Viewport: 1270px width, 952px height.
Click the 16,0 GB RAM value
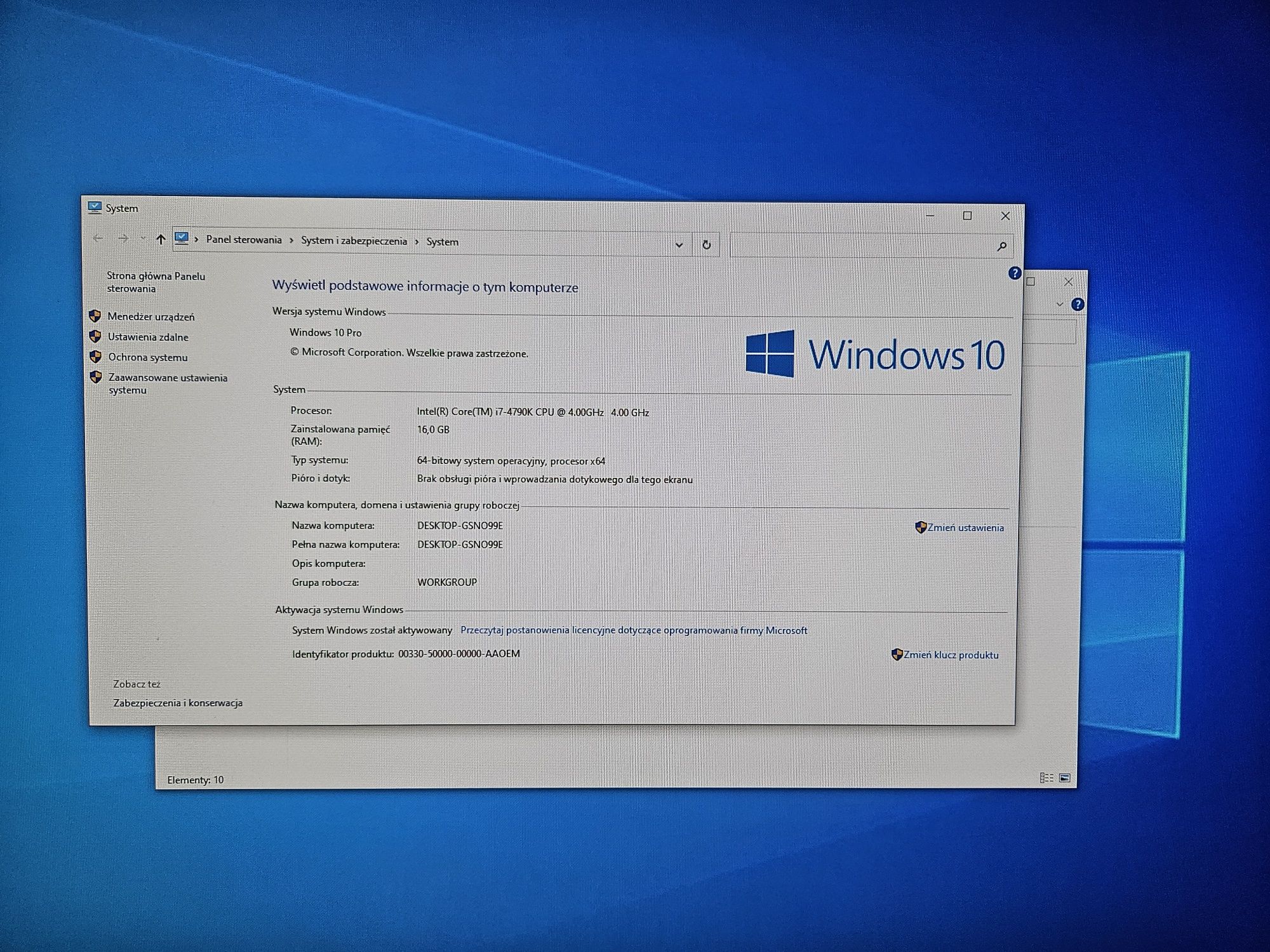click(433, 430)
